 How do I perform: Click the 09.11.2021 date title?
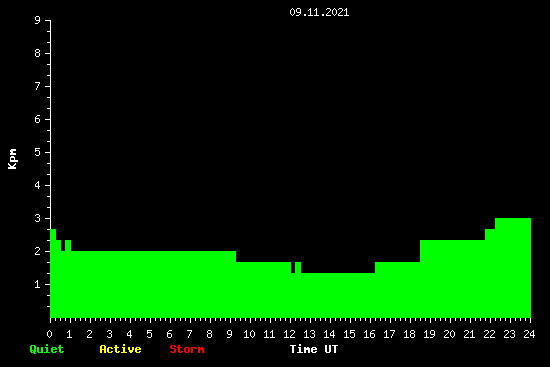319,12
